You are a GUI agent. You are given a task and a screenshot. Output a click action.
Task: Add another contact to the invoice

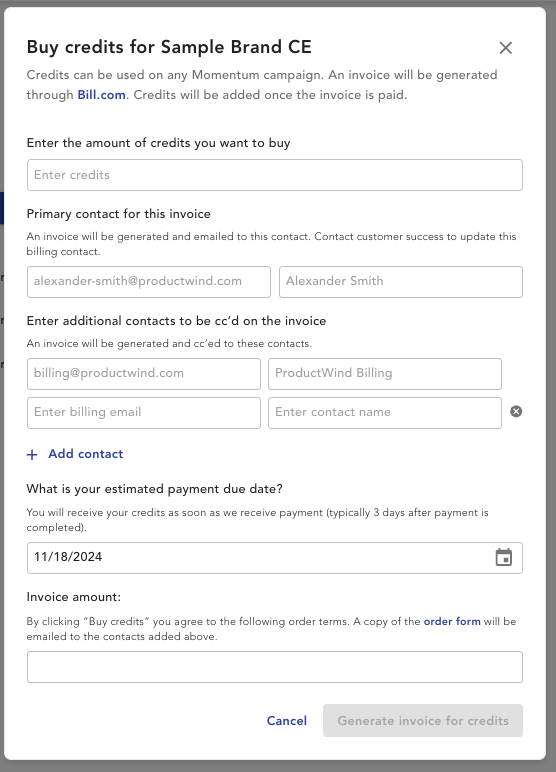point(75,454)
